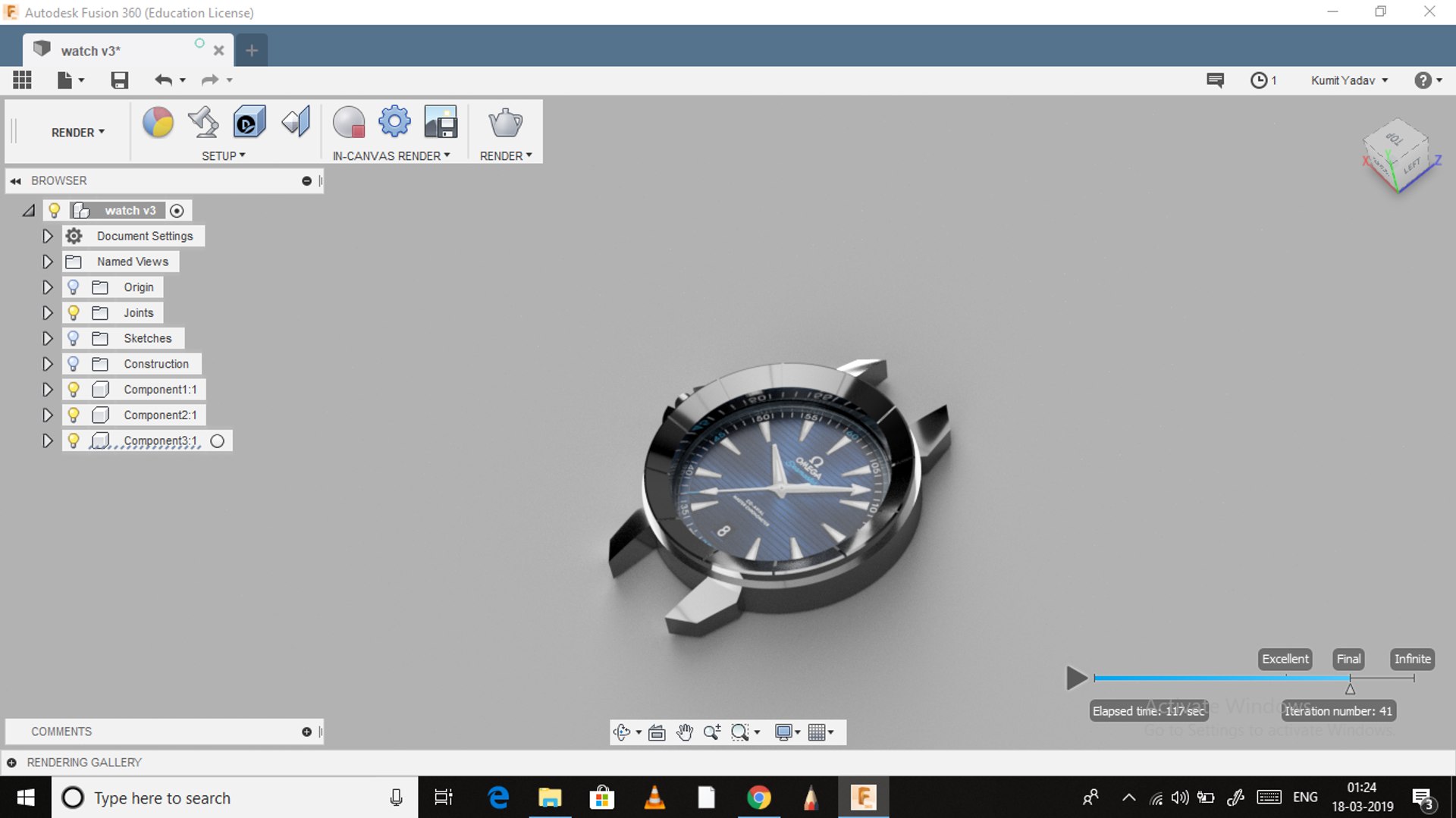The height and width of the screenshot is (818, 1456).
Task: Expand the RENDERING GALLERY panel
Action: (11, 762)
